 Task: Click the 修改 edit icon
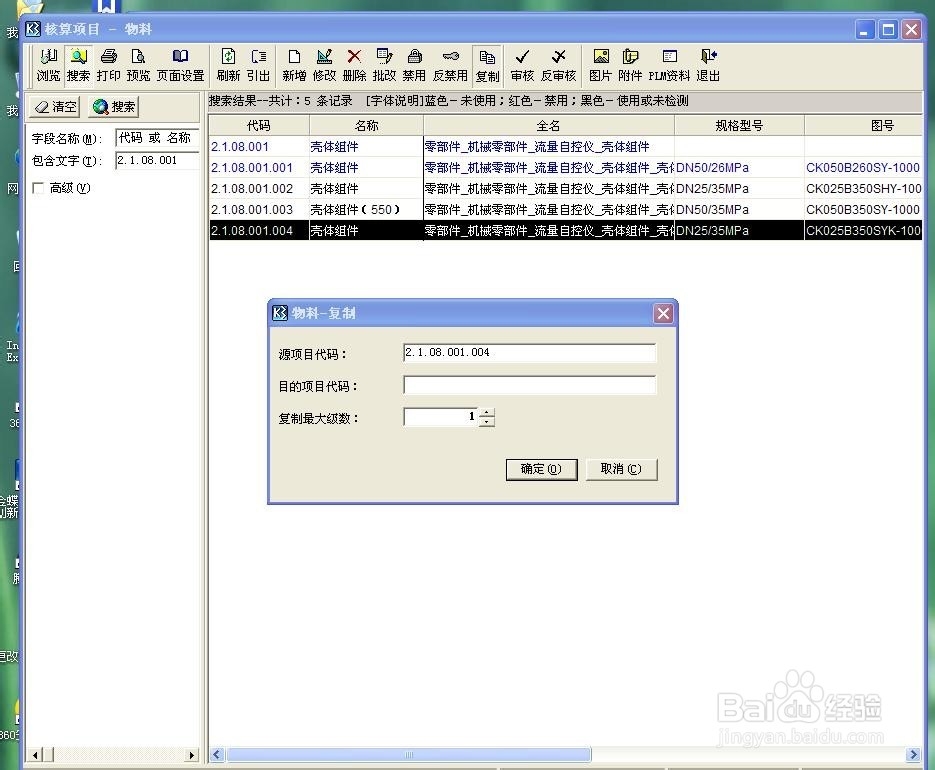coord(324,65)
